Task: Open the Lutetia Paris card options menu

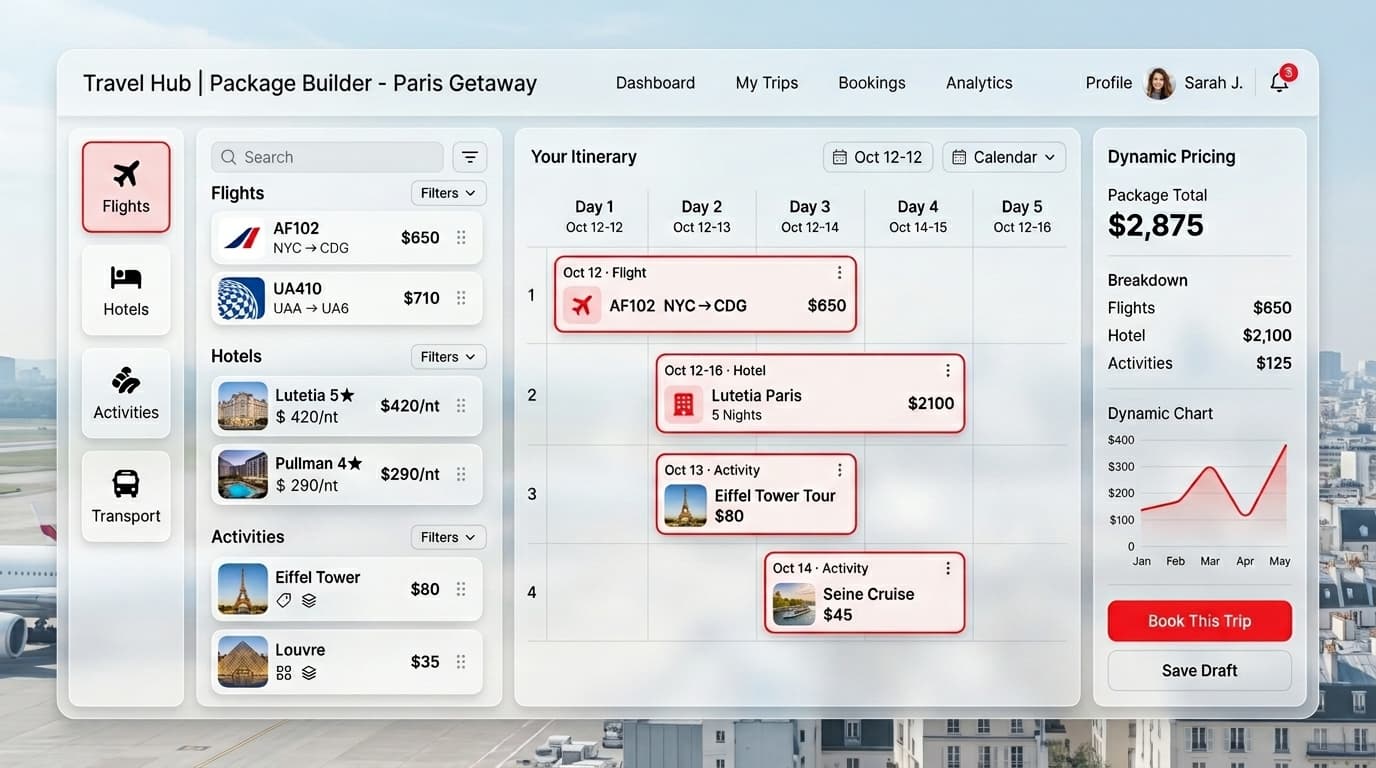Action: click(x=947, y=371)
